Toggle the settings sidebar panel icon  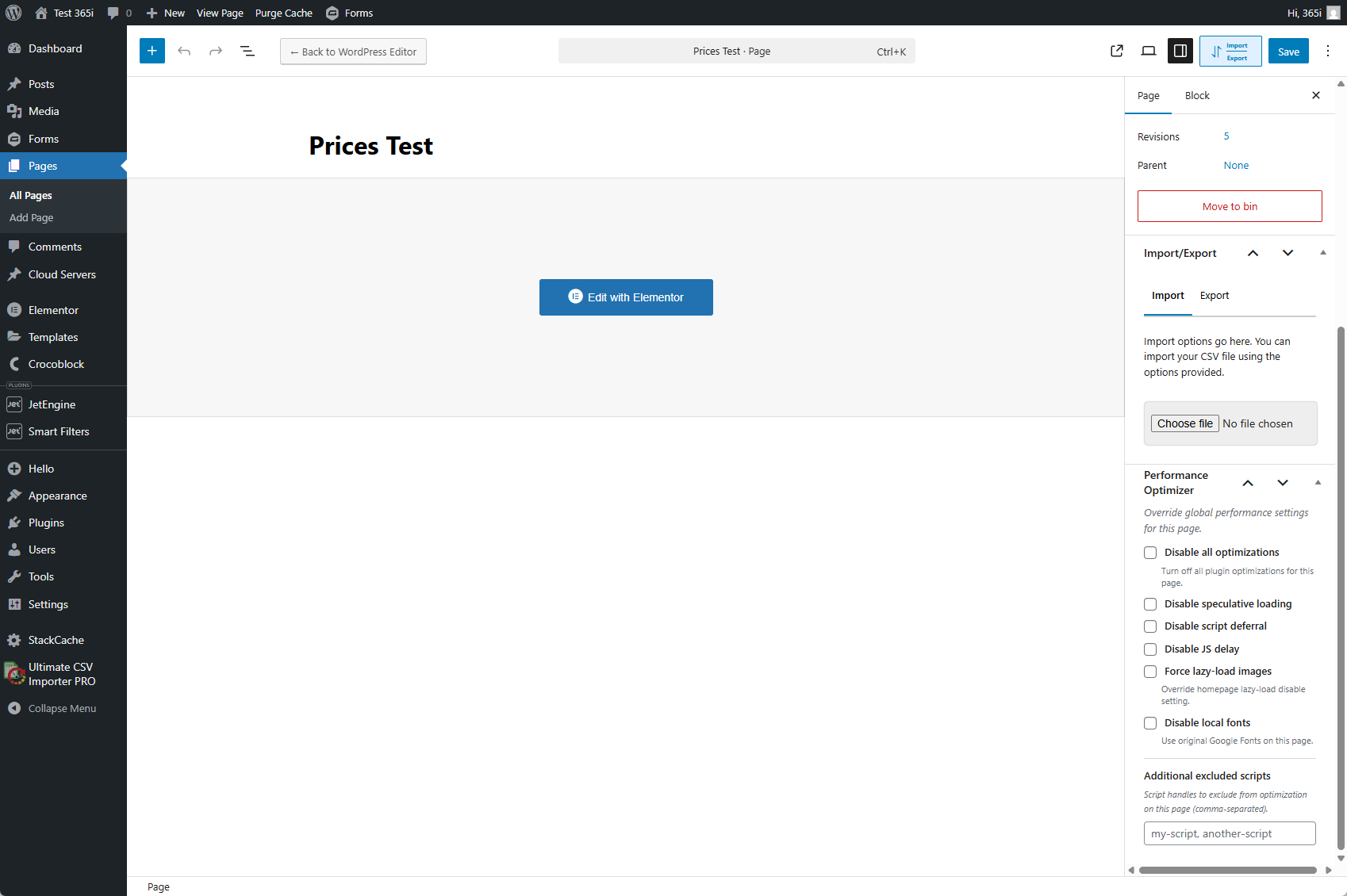point(1180,51)
